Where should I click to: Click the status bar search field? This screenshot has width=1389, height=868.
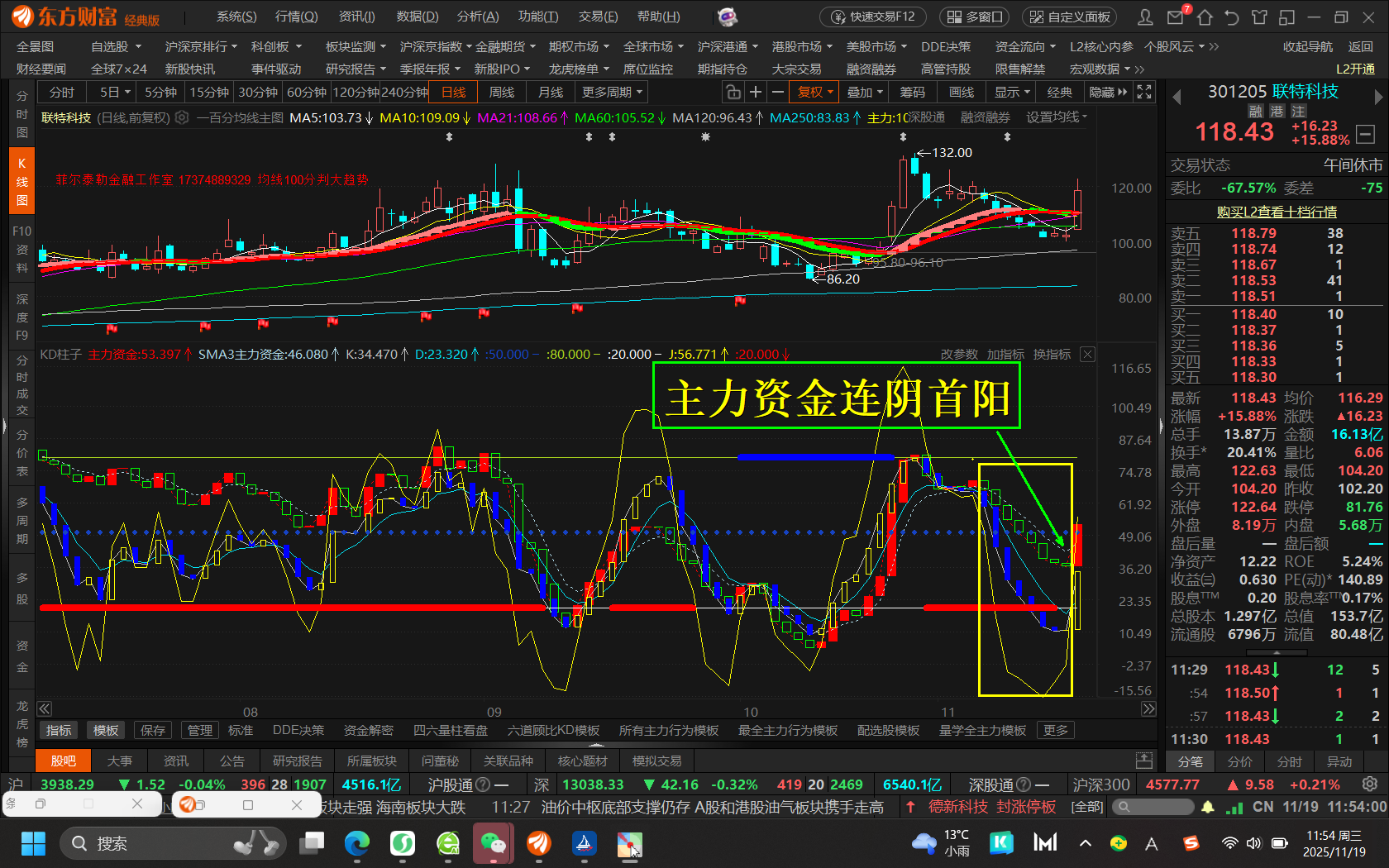(x=1153, y=806)
